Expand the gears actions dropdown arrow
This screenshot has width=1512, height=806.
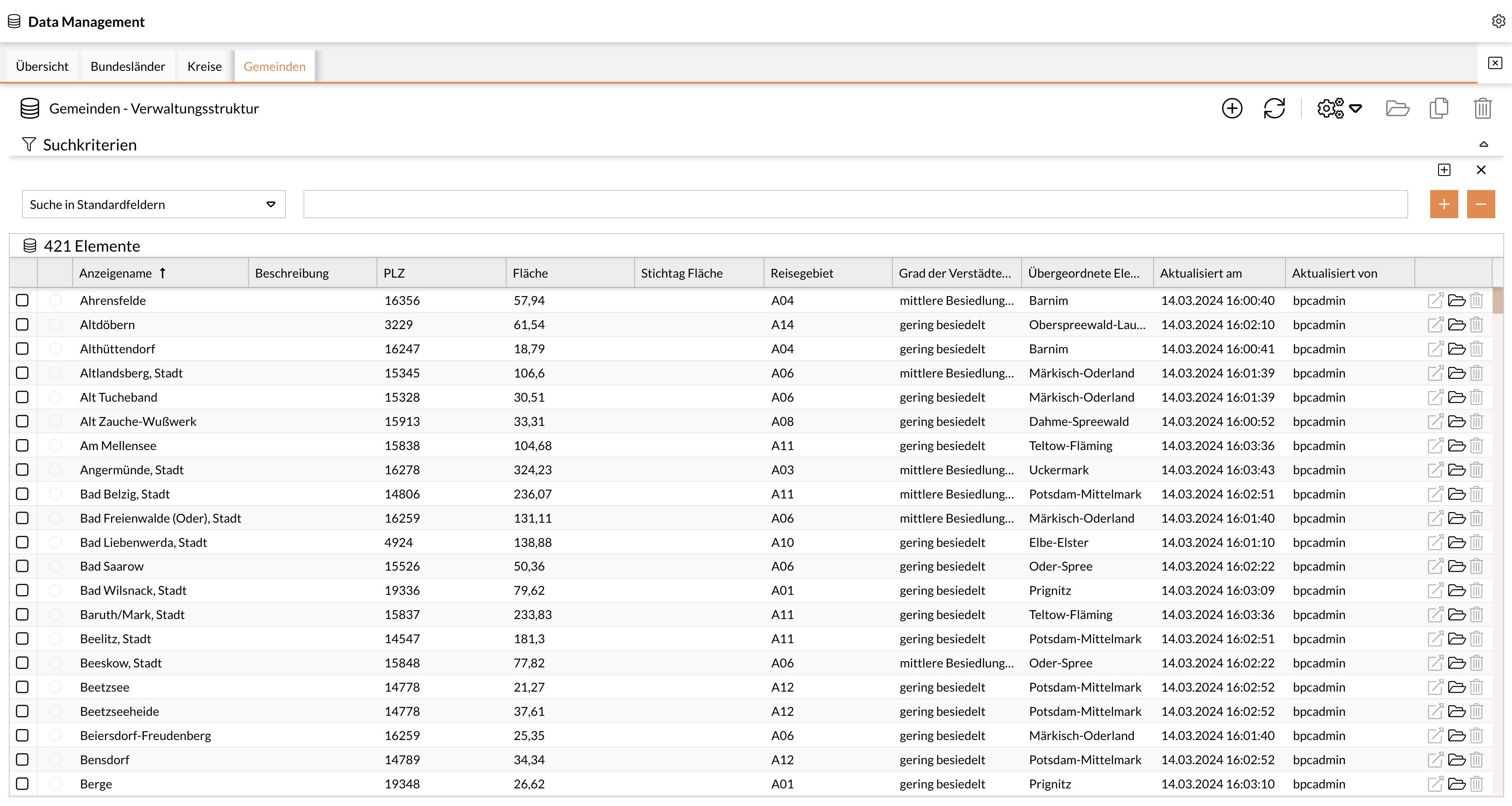click(x=1355, y=109)
